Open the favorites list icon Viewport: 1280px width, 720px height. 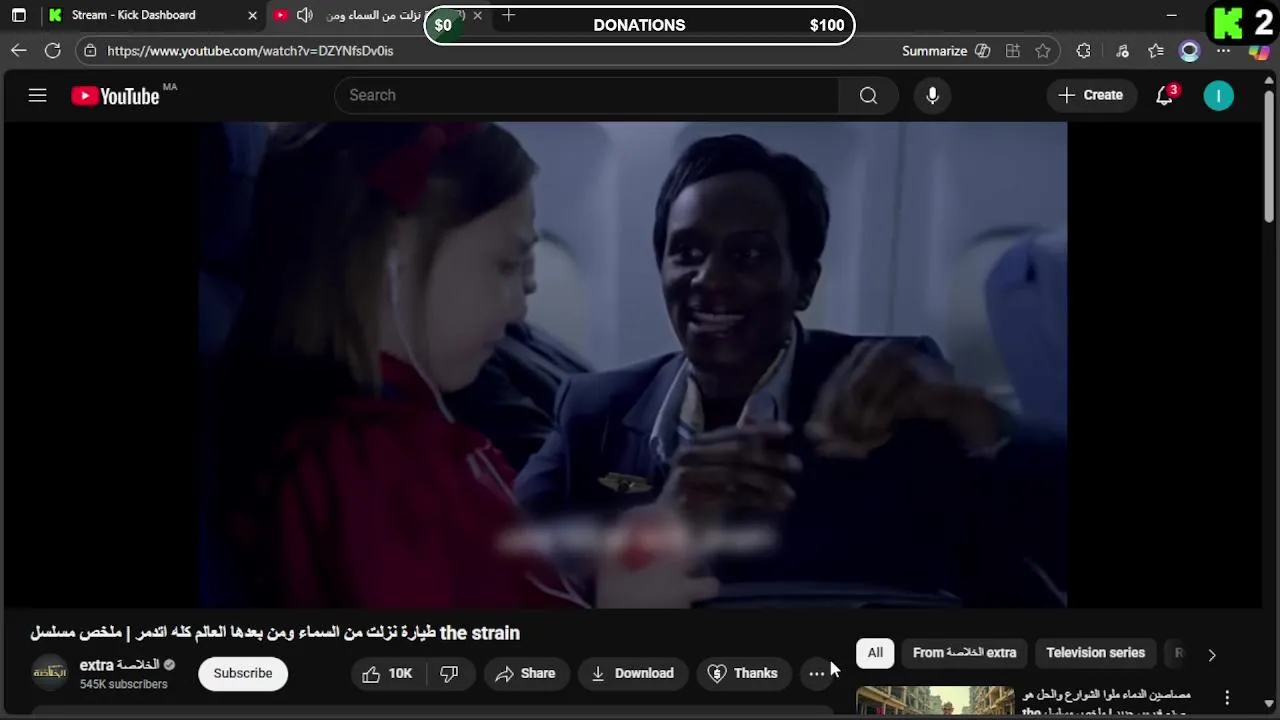(x=1156, y=50)
